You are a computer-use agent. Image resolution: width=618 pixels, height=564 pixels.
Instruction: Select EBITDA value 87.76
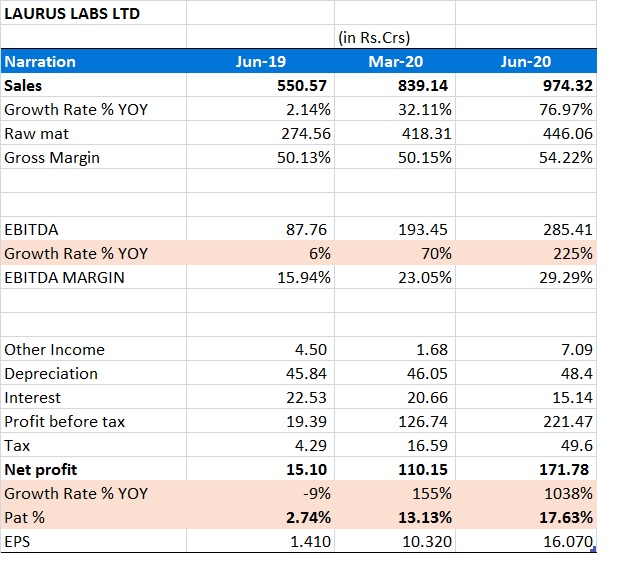click(261, 229)
